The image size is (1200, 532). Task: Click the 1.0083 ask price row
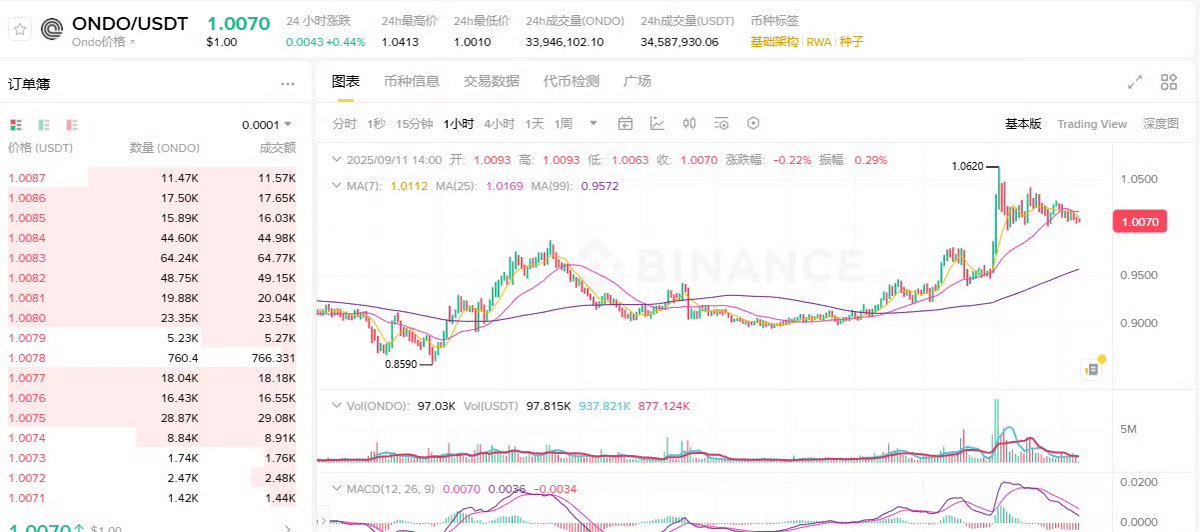pos(152,257)
